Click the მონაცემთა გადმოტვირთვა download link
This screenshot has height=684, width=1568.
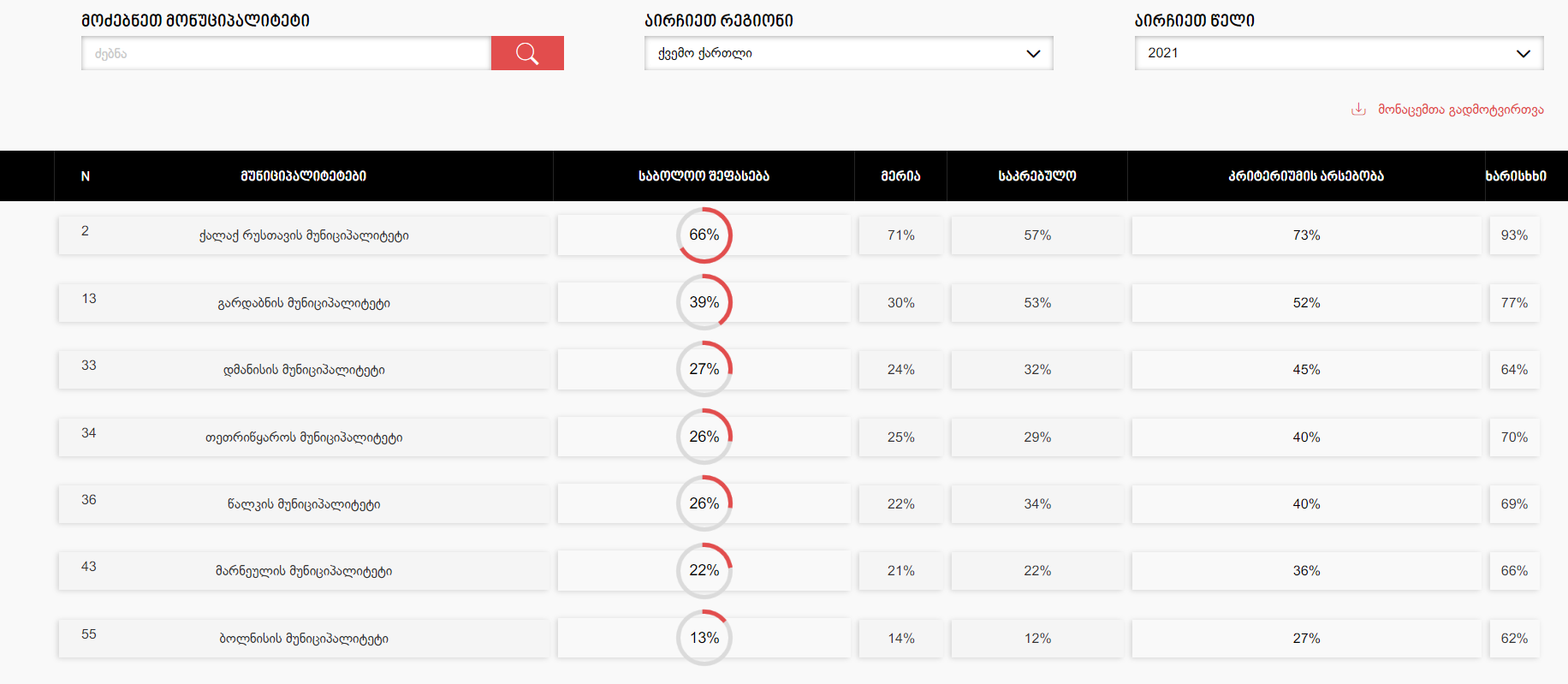(1460, 110)
